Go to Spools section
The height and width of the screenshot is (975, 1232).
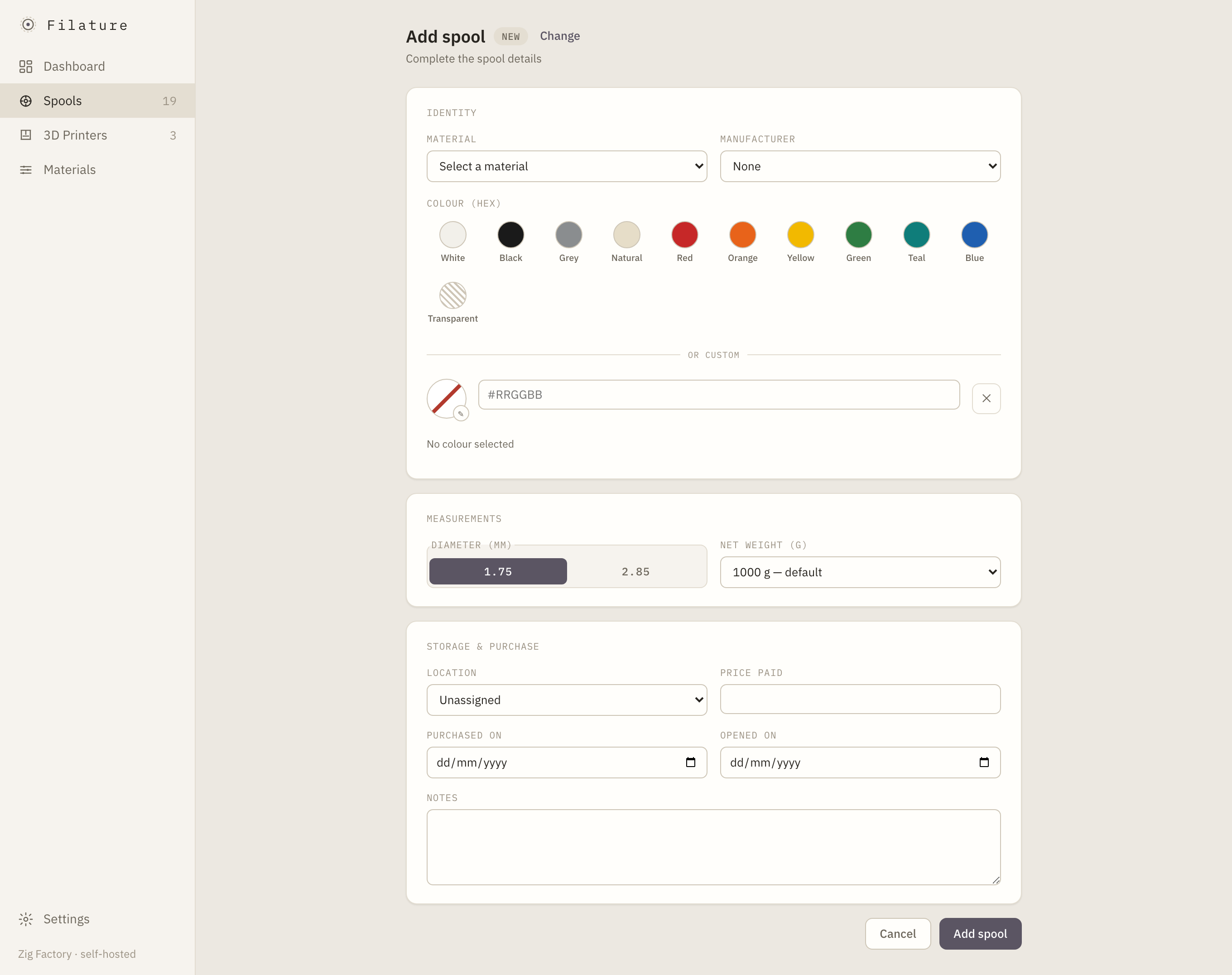click(97, 101)
